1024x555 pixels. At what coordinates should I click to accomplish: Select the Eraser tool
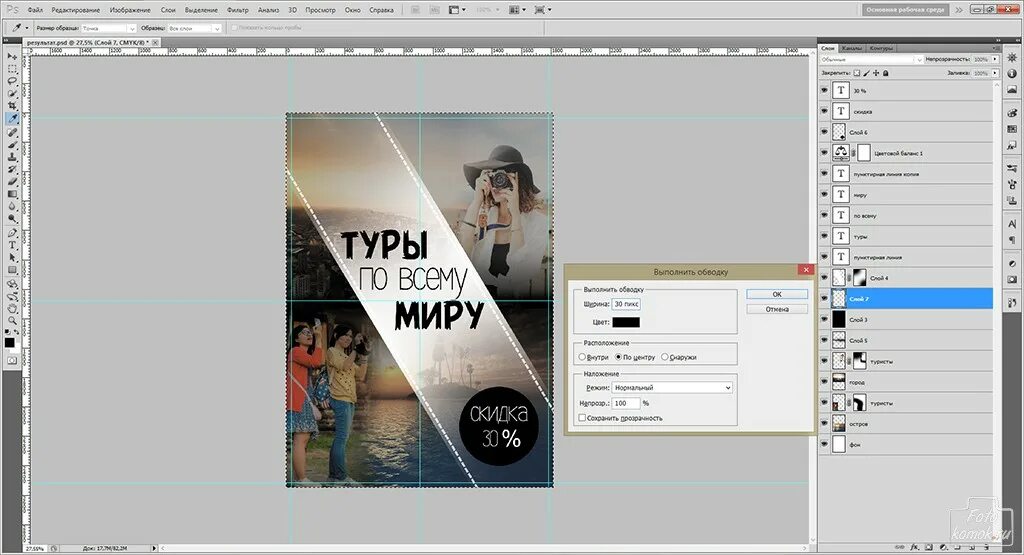(x=12, y=182)
